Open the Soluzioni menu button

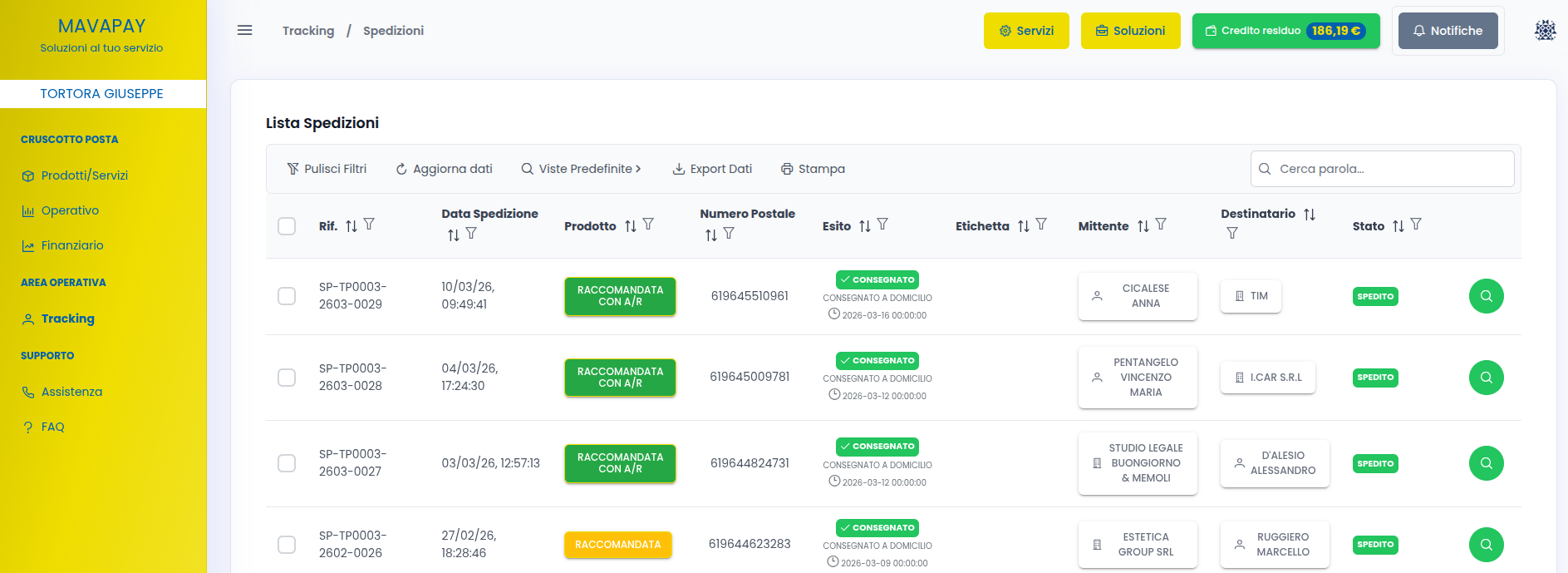(x=1130, y=31)
